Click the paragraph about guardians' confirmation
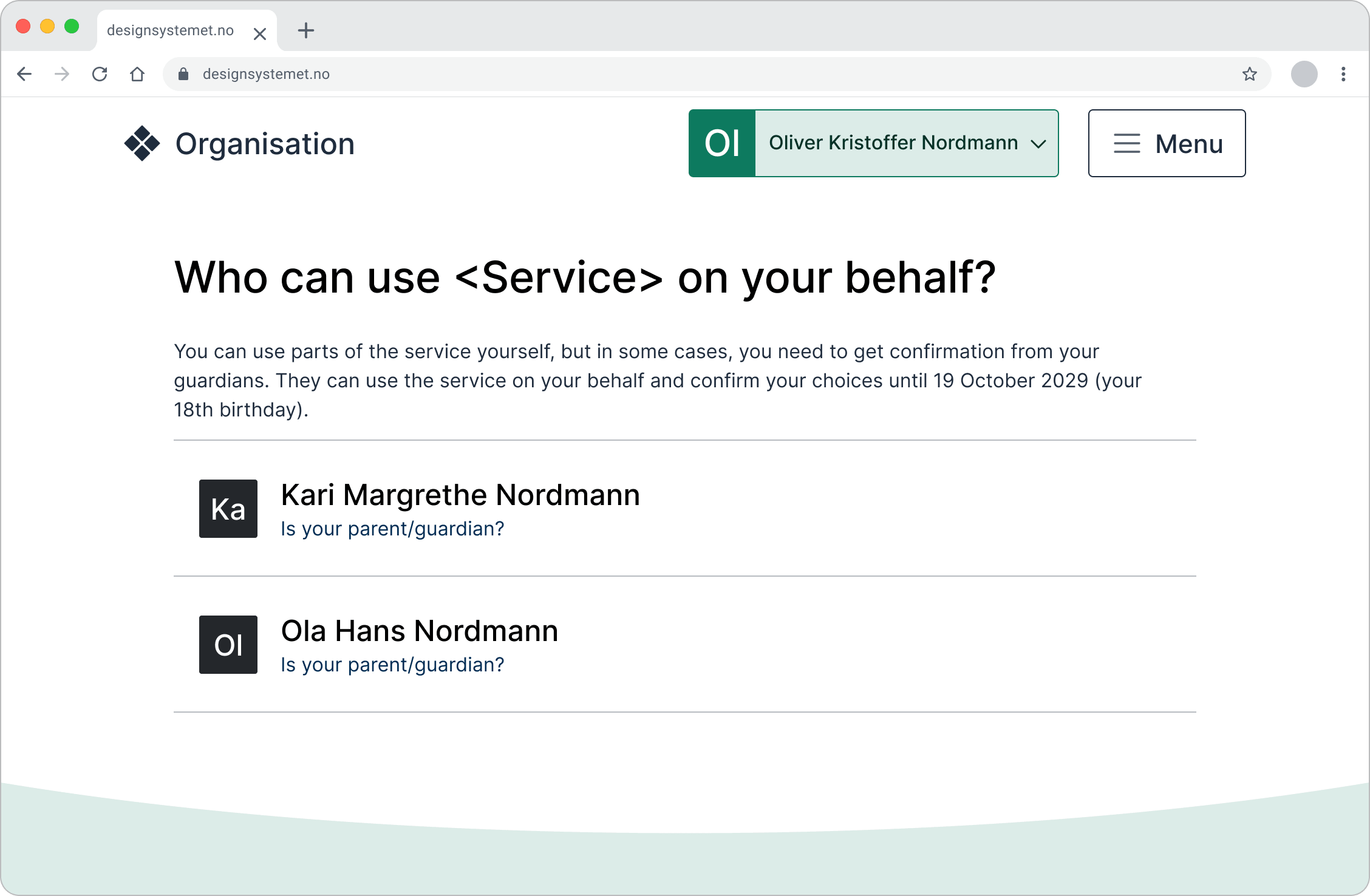 658,381
